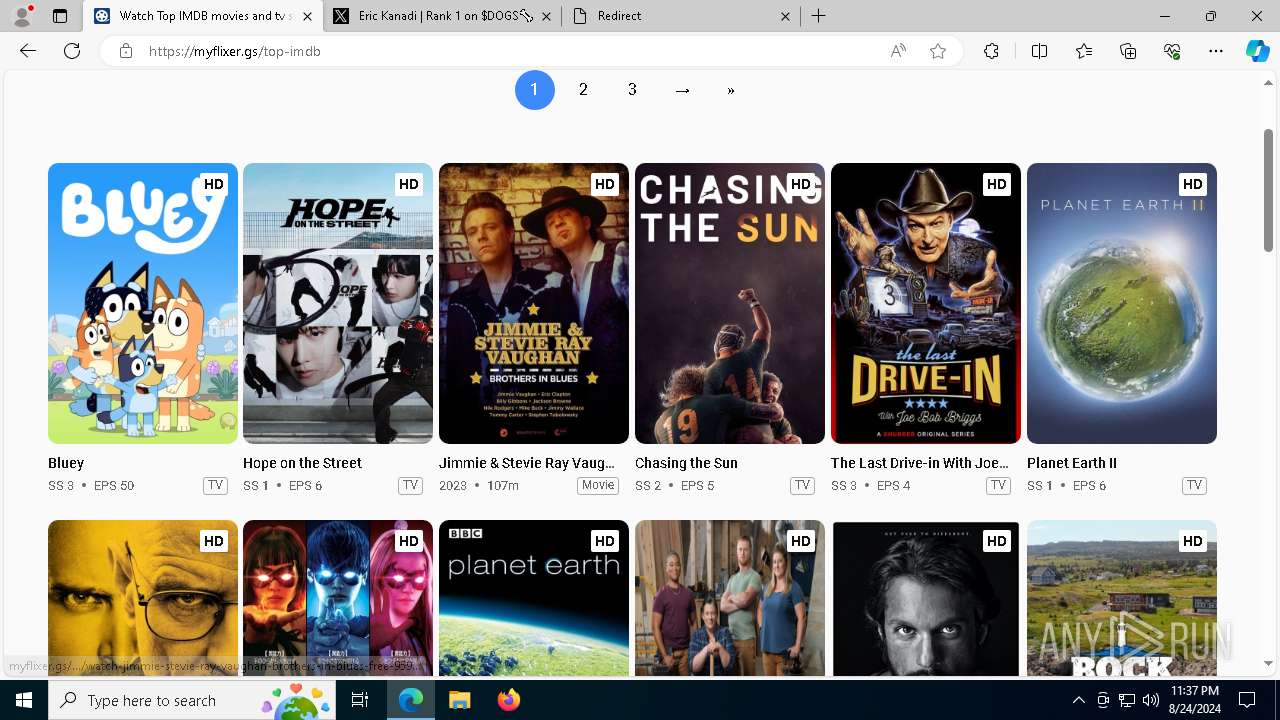This screenshot has width=1280, height=720.
Task: Open volume control speaker icon
Action: coord(1151,700)
